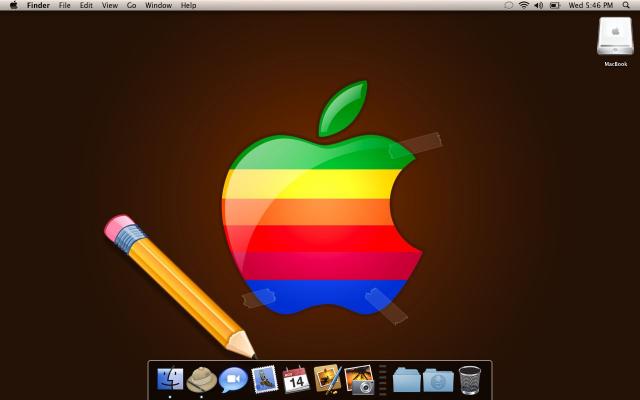640x400 pixels.
Task: Open the Edit menu
Action: click(86, 5)
